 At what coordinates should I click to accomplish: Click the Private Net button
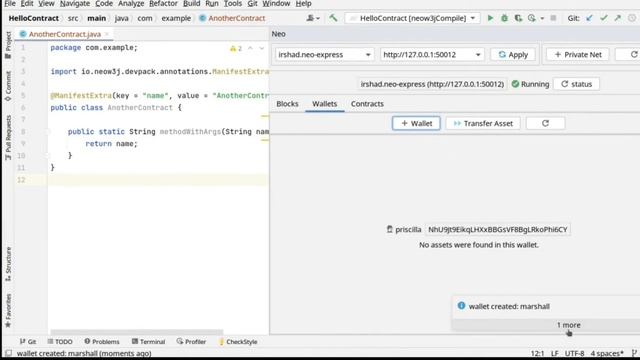(x=577, y=54)
